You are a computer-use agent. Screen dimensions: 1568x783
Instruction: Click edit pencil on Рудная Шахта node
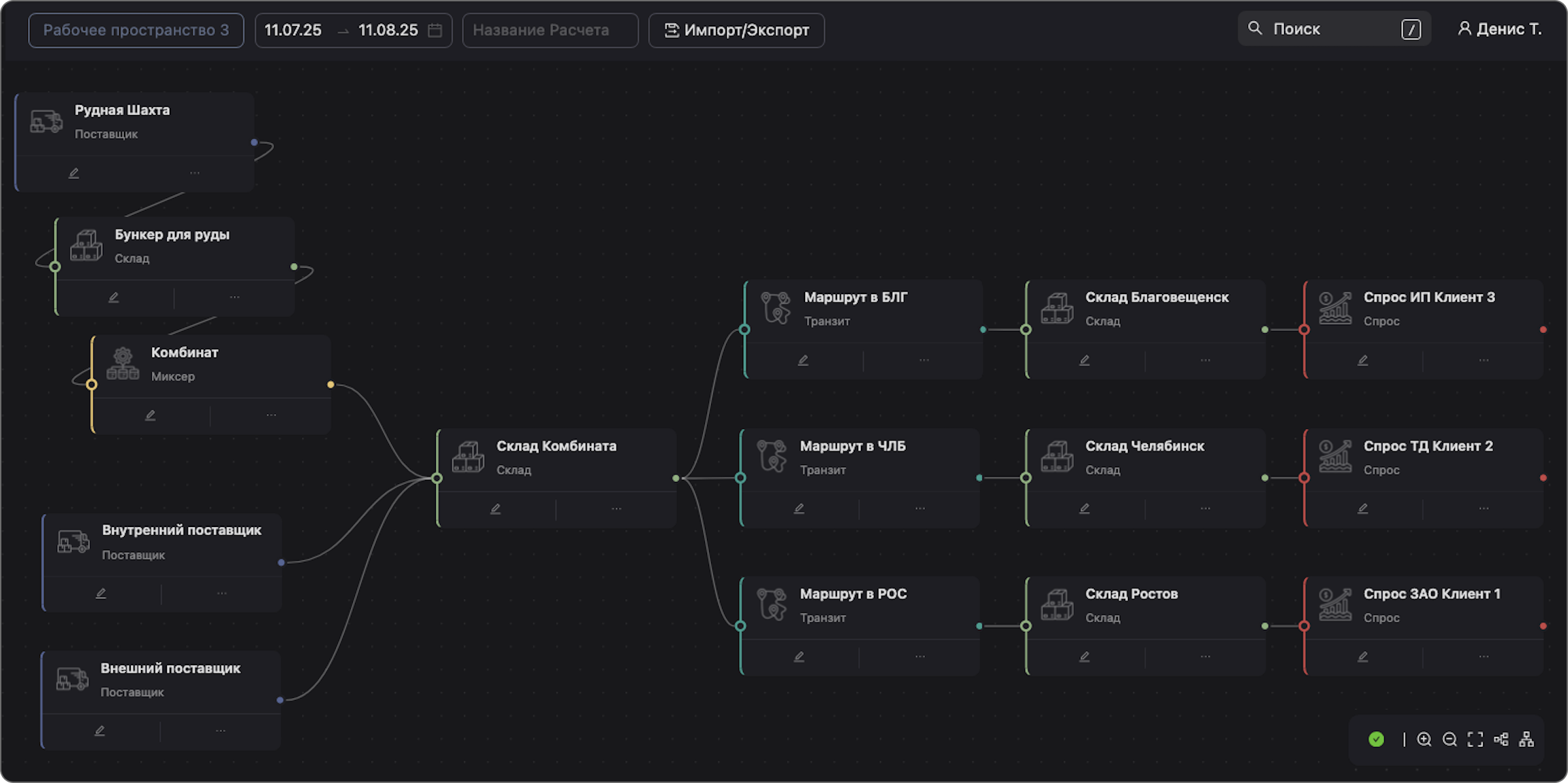(74, 173)
